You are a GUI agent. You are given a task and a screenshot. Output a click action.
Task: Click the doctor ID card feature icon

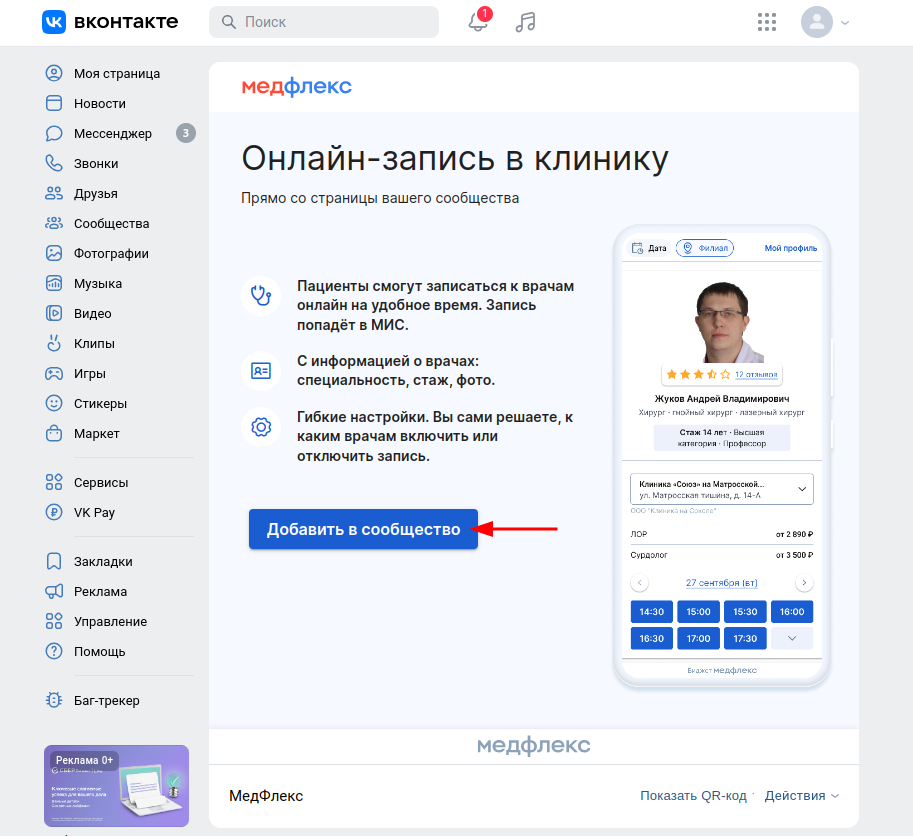click(x=261, y=371)
